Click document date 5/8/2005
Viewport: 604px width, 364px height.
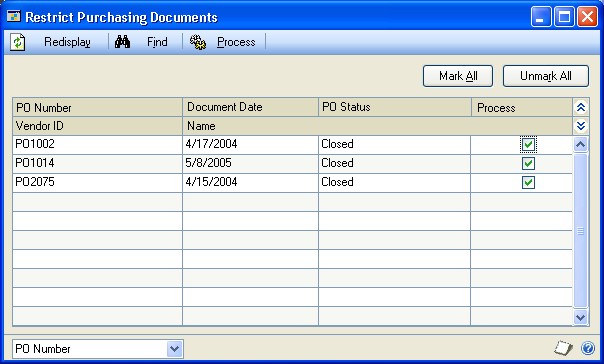[x=250, y=163]
